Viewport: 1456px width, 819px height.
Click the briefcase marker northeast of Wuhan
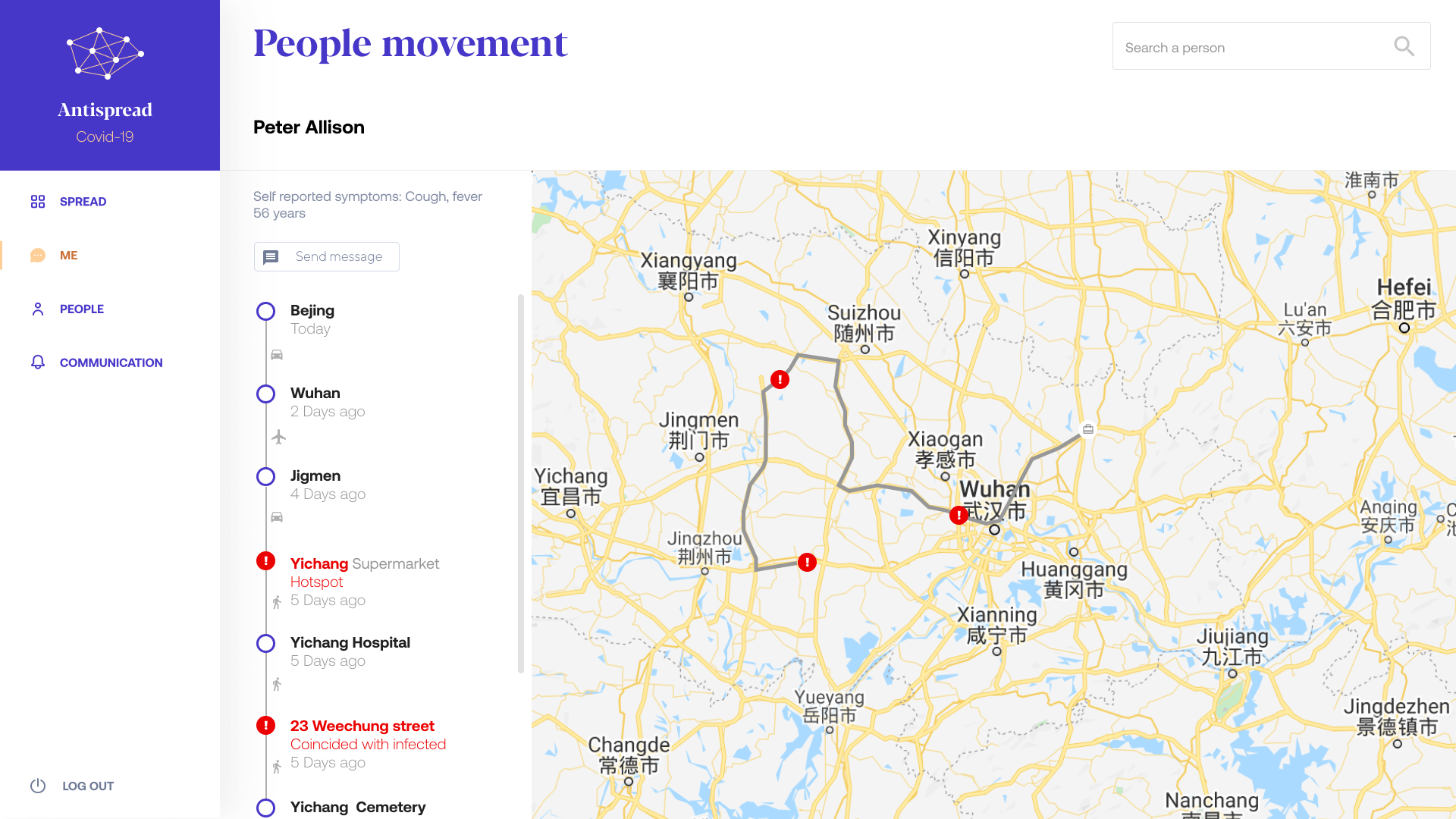click(1087, 429)
